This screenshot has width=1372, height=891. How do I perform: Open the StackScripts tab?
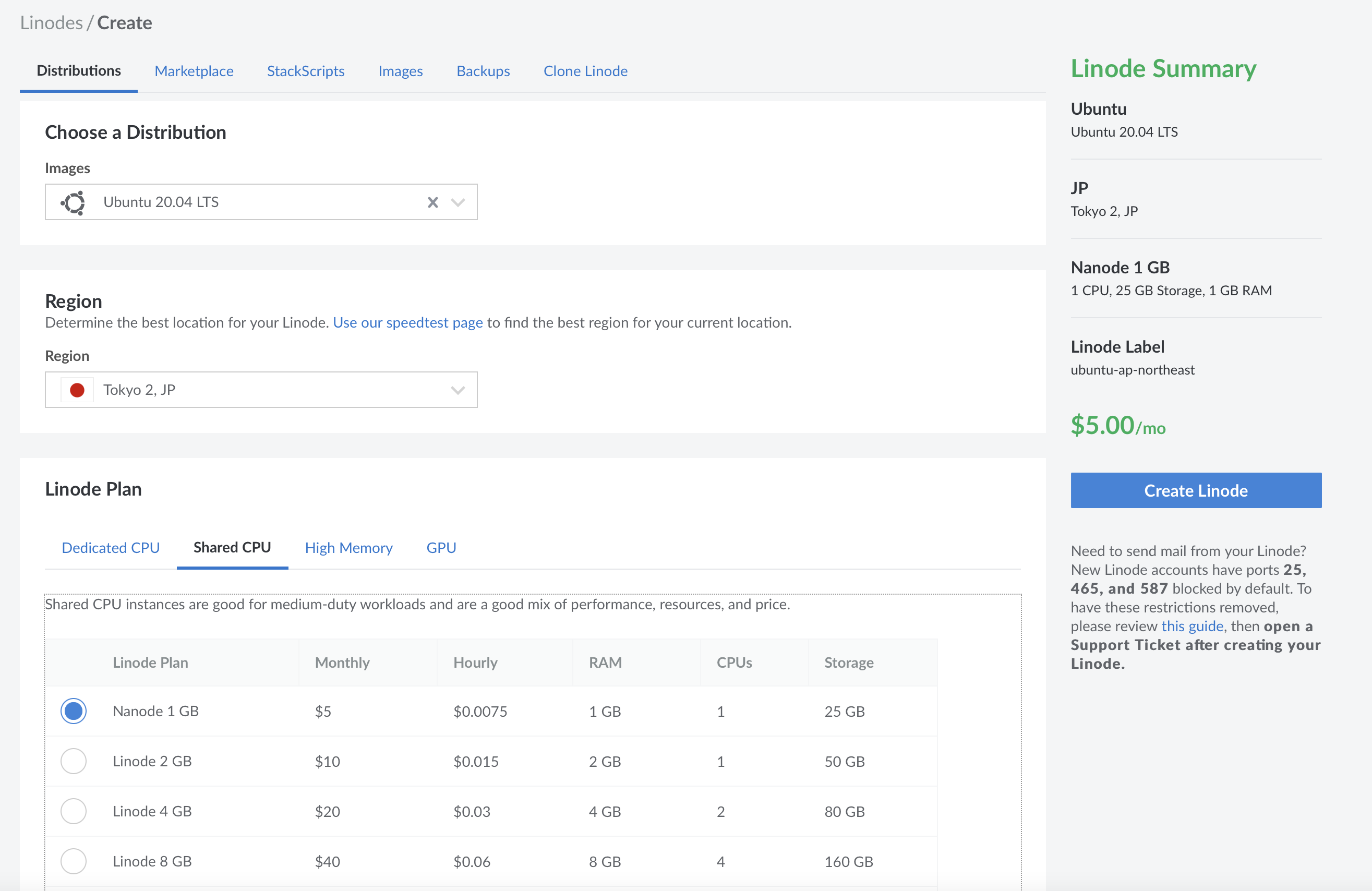coord(306,71)
